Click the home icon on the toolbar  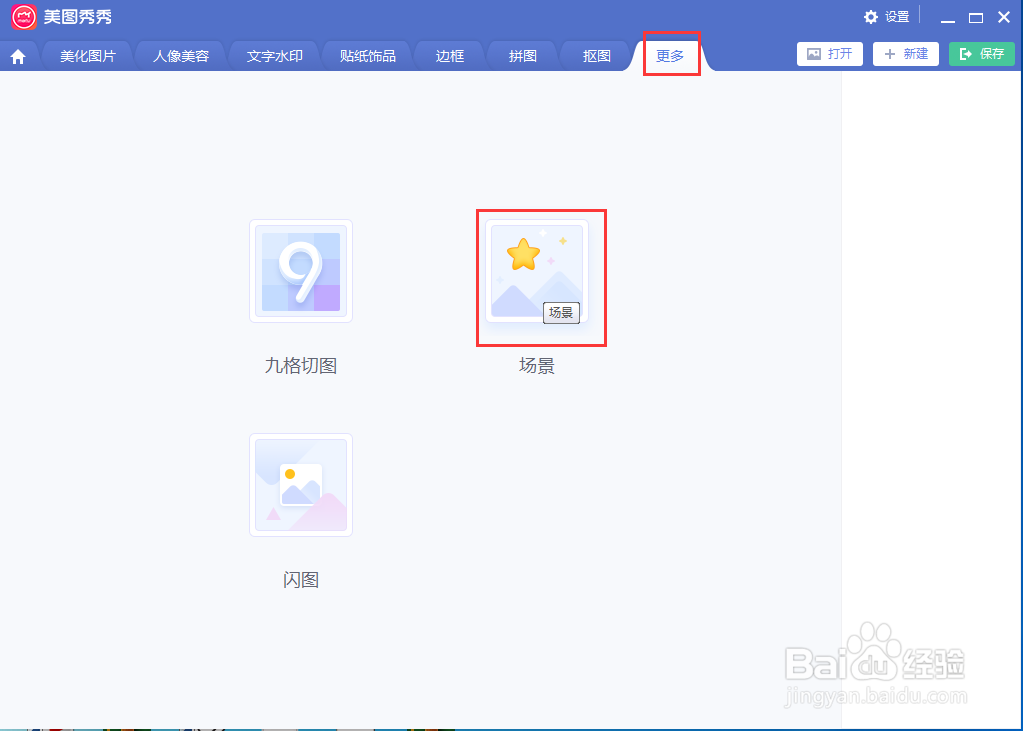[x=18, y=55]
